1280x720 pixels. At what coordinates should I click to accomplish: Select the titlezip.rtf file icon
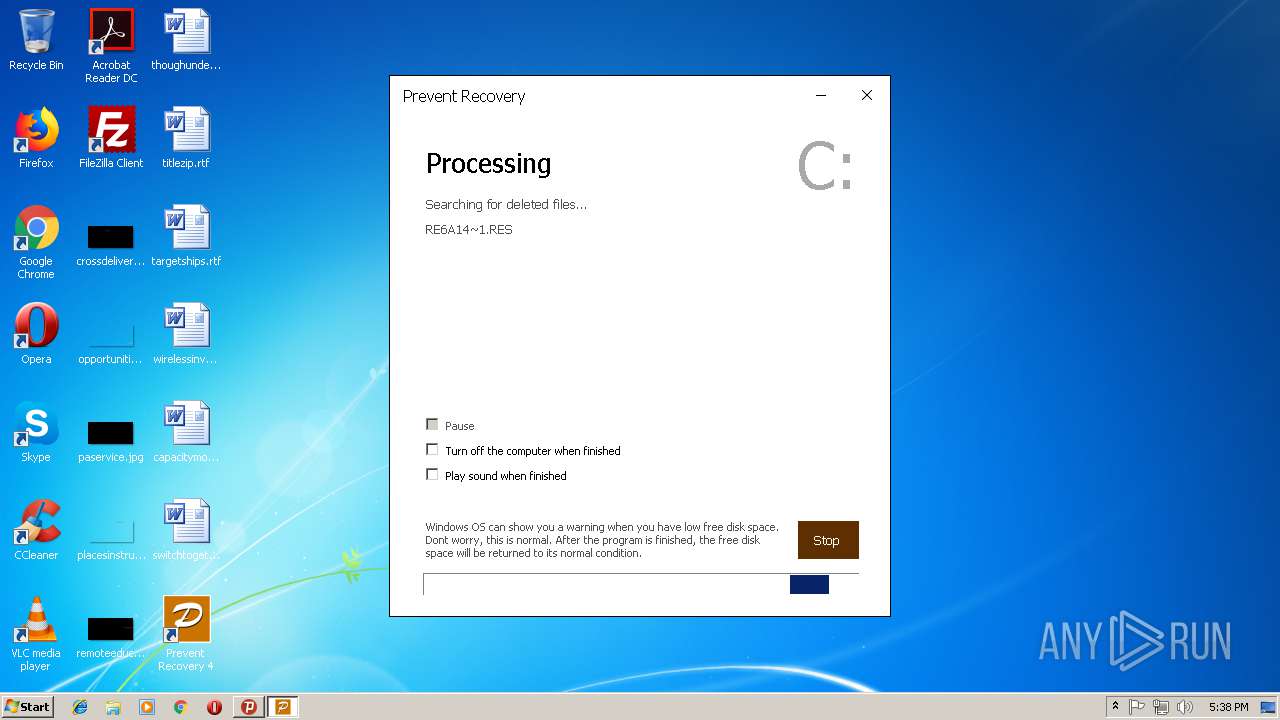pos(186,138)
